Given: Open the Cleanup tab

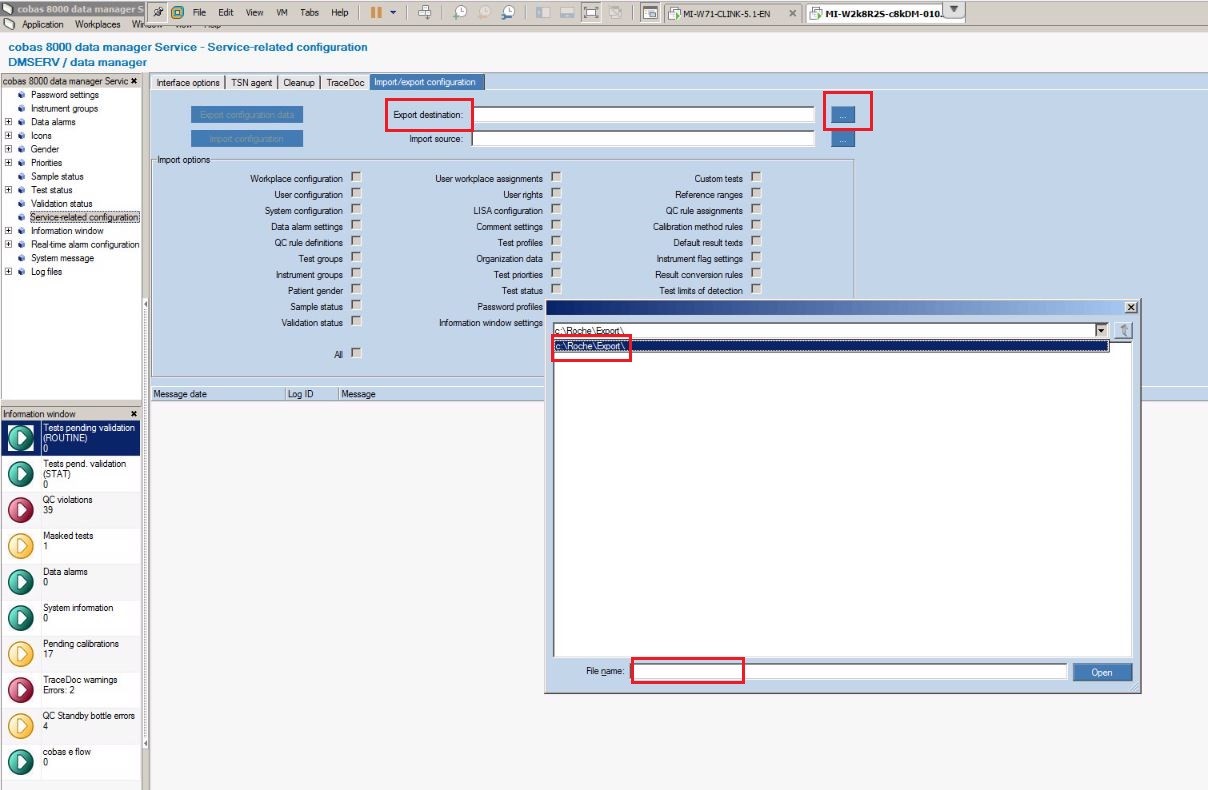Looking at the screenshot, I should pos(299,82).
